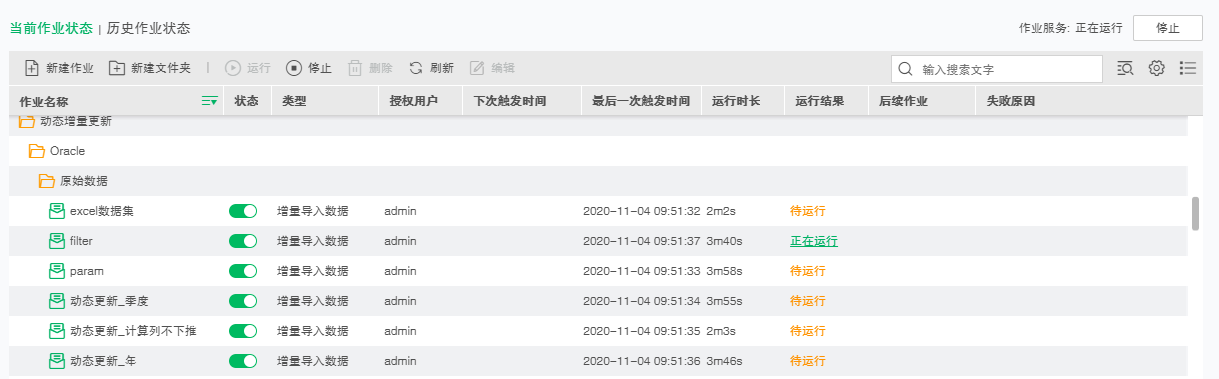Collapse the 原始数据 folder
The image size is (1219, 379).
point(47,181)
